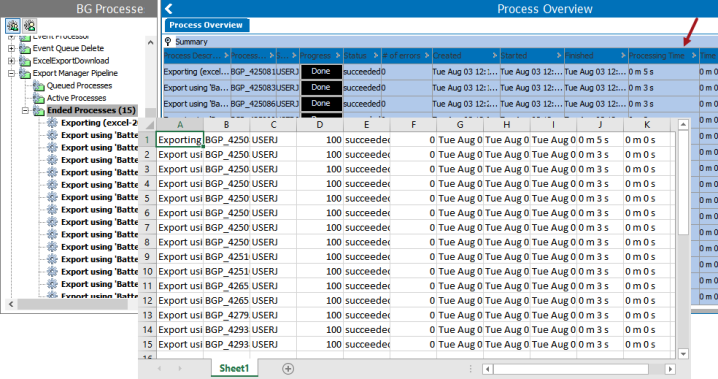Open the Process Descr... column header arrow
This screenshot has width=718, height=379.
(x=226, y=55)
